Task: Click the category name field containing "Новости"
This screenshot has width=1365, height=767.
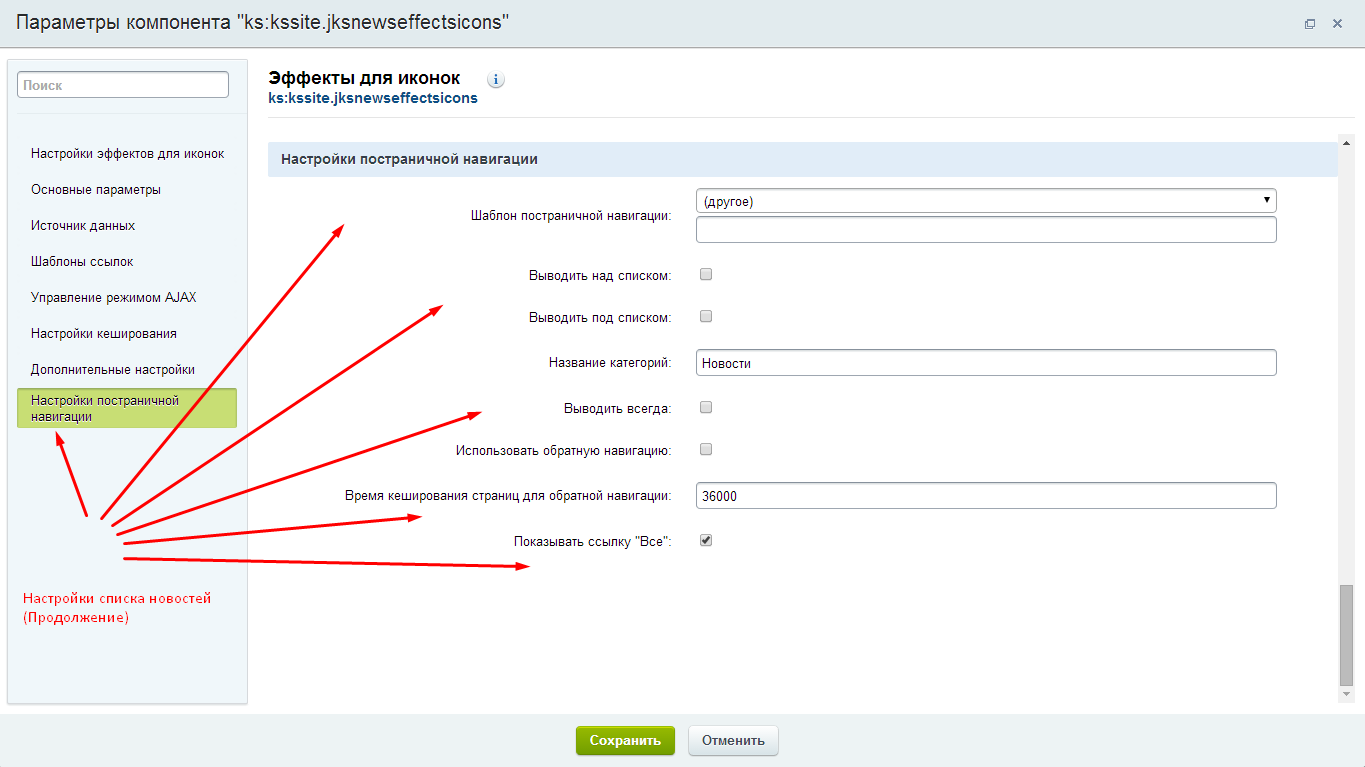Action: tap(985, 362)
